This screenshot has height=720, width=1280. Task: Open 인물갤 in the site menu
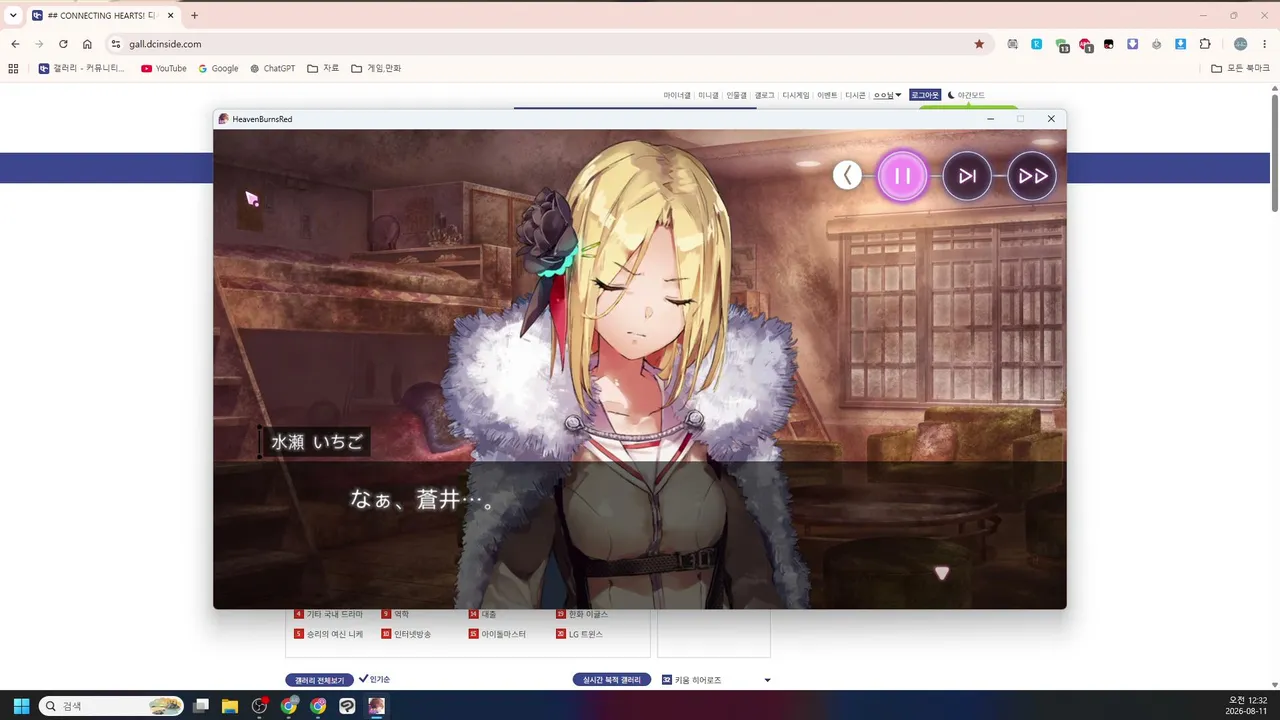[x=736, y=95]
